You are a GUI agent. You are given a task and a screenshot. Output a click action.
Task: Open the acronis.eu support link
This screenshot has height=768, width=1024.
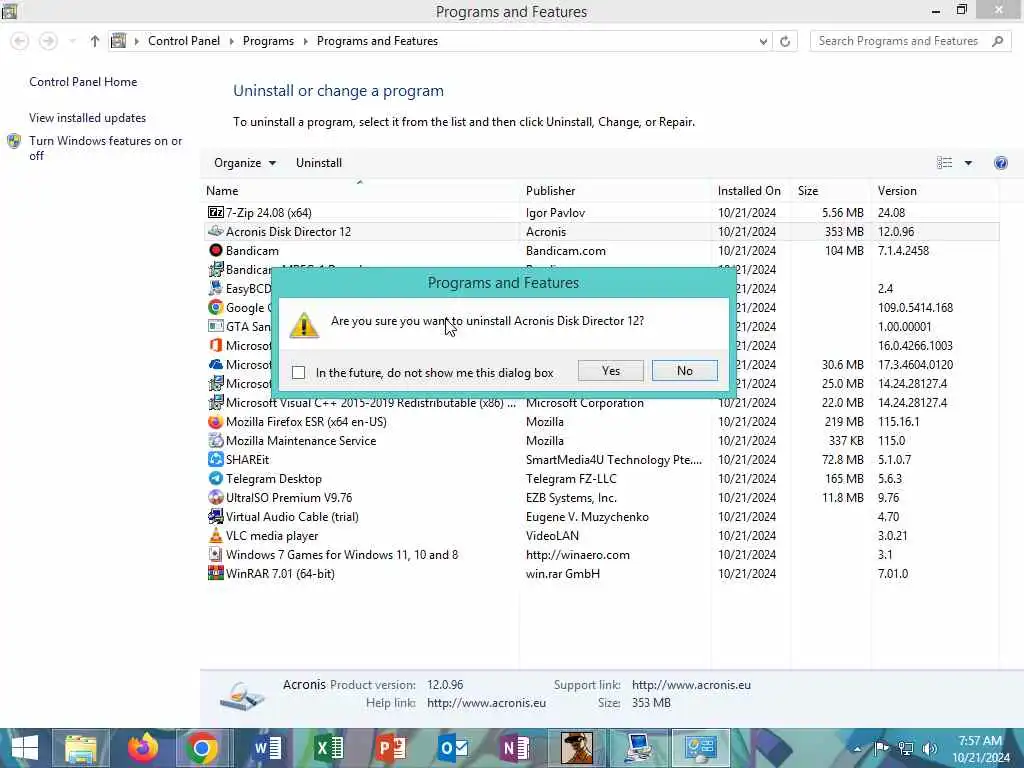pyautogui.click(x=691, y=684)
